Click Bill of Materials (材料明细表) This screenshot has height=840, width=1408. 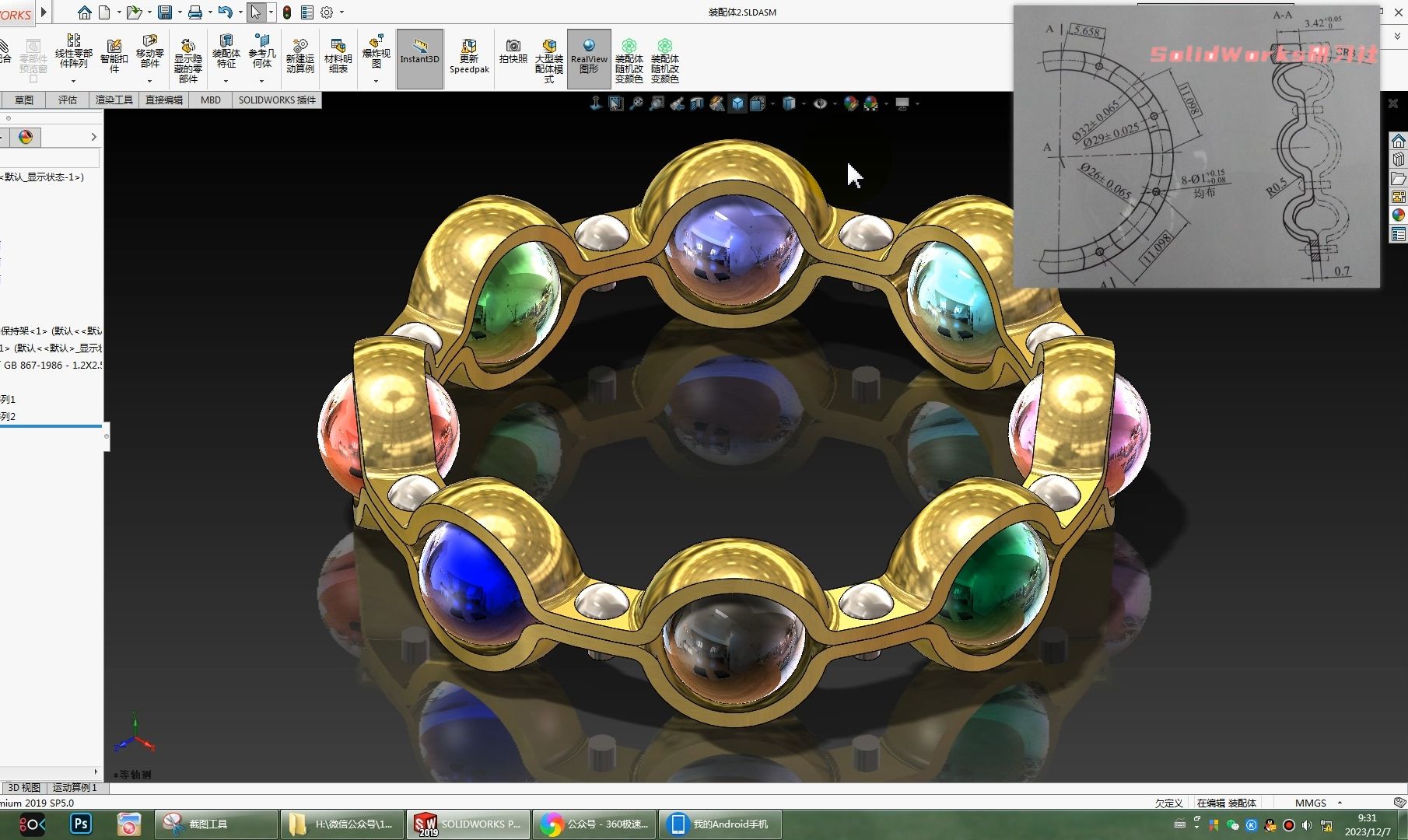[338, 56]
